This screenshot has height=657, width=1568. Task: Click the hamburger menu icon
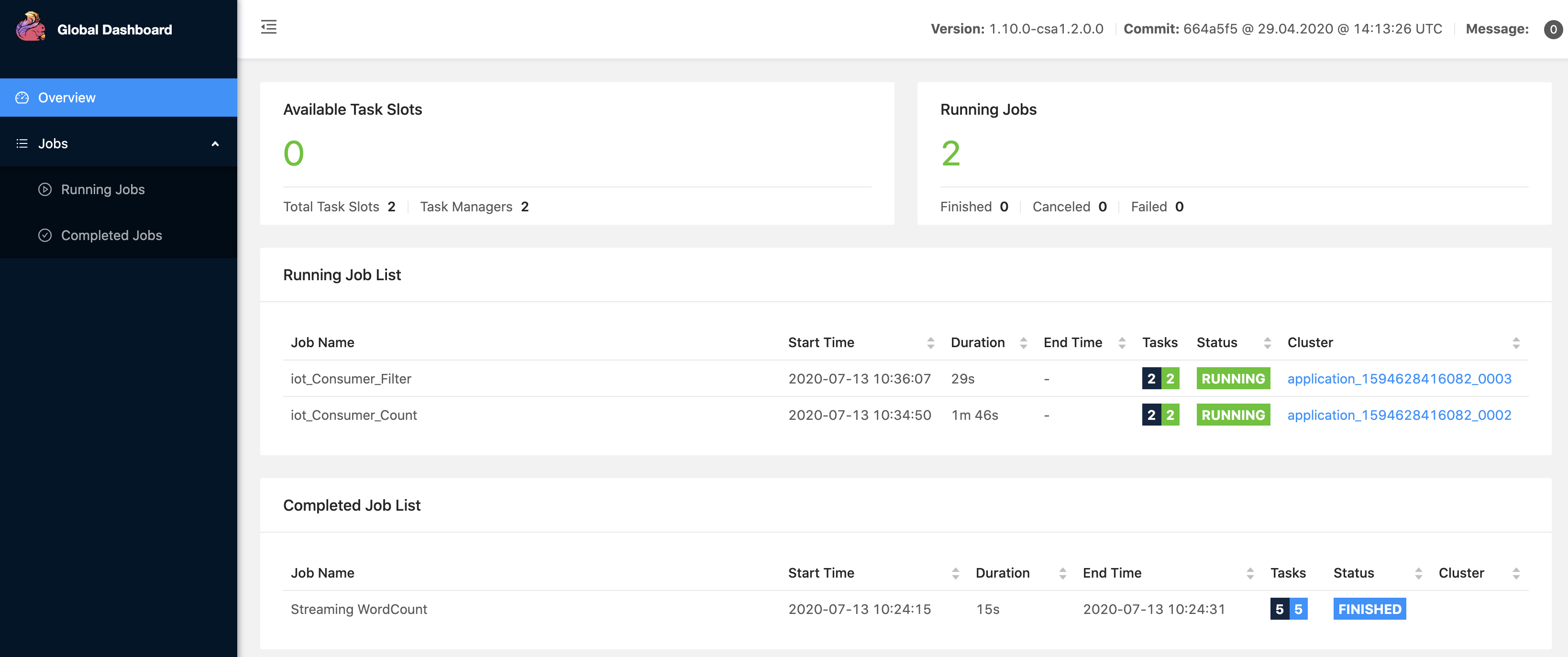tap(269, 27)
